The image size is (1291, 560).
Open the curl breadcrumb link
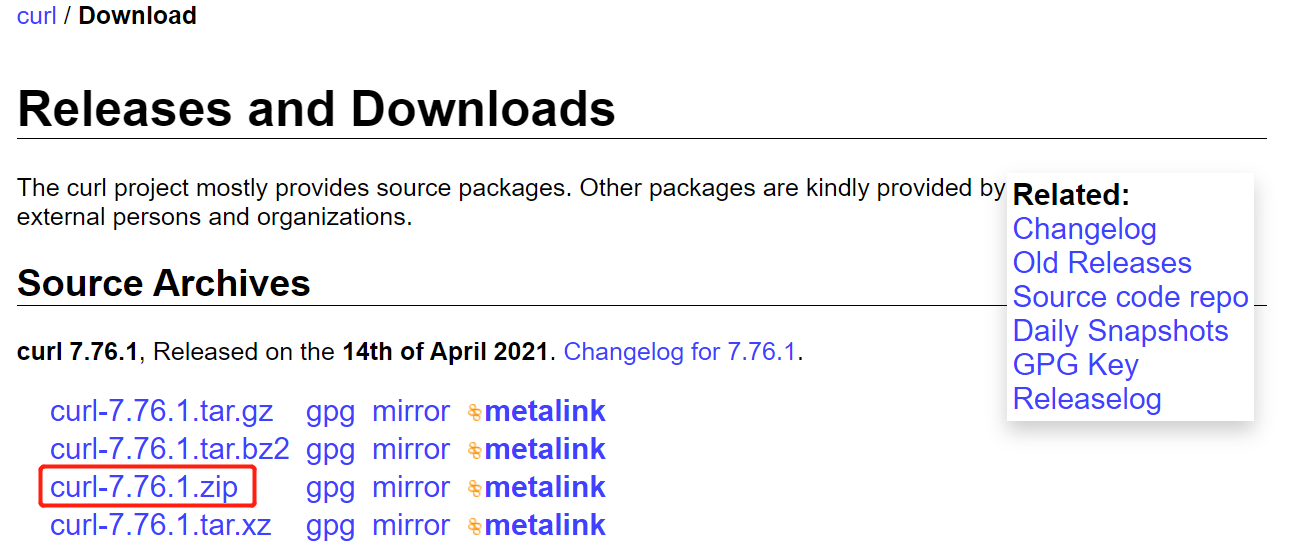tap(36, 16)
